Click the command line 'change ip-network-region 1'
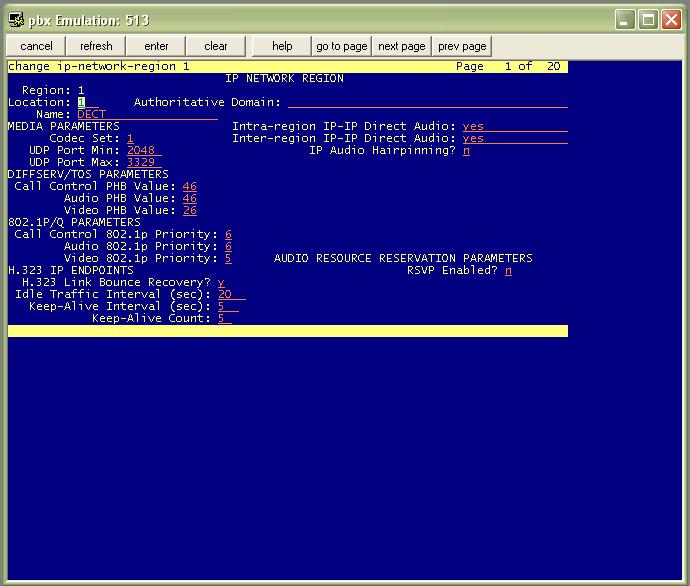 tap(99, 66)
